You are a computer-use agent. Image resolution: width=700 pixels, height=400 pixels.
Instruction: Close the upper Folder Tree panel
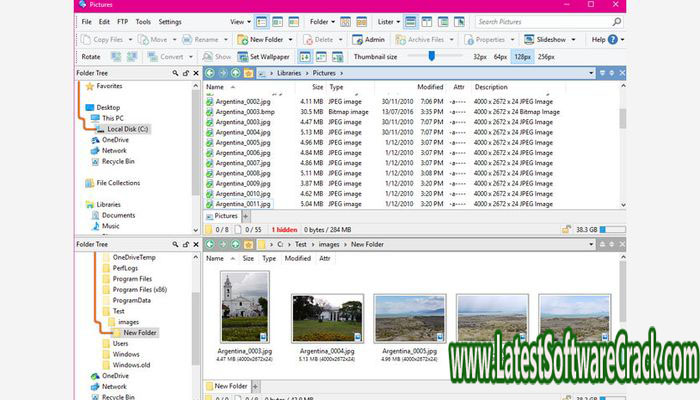[195, 73]
